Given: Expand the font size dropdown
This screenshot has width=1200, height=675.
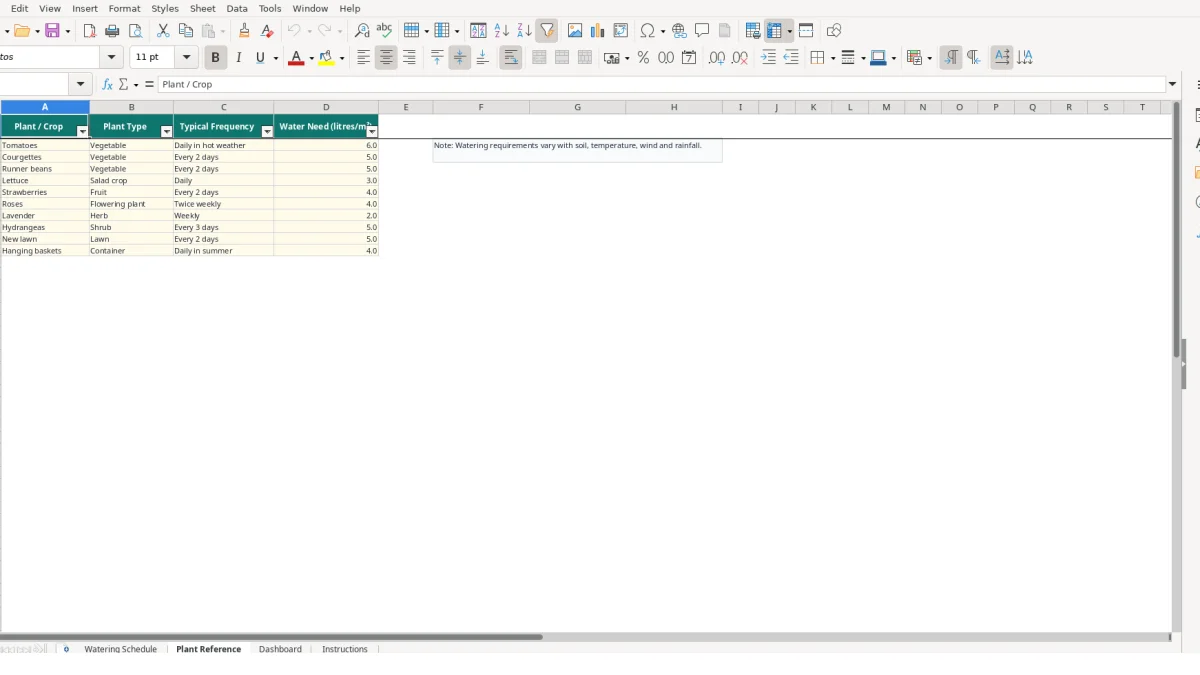Looking at the screenshot, I should pos(186,58).
